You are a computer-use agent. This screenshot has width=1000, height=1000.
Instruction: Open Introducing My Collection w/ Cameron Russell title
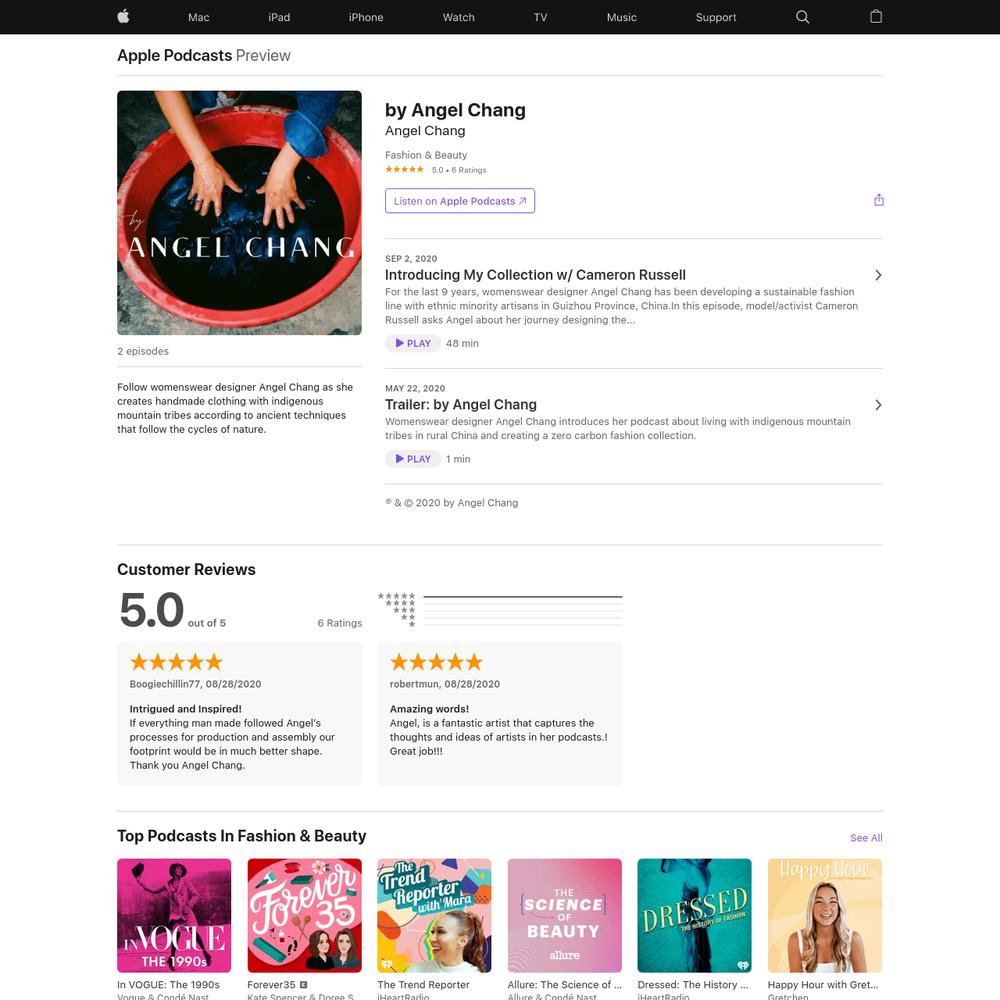coord(535,275)
